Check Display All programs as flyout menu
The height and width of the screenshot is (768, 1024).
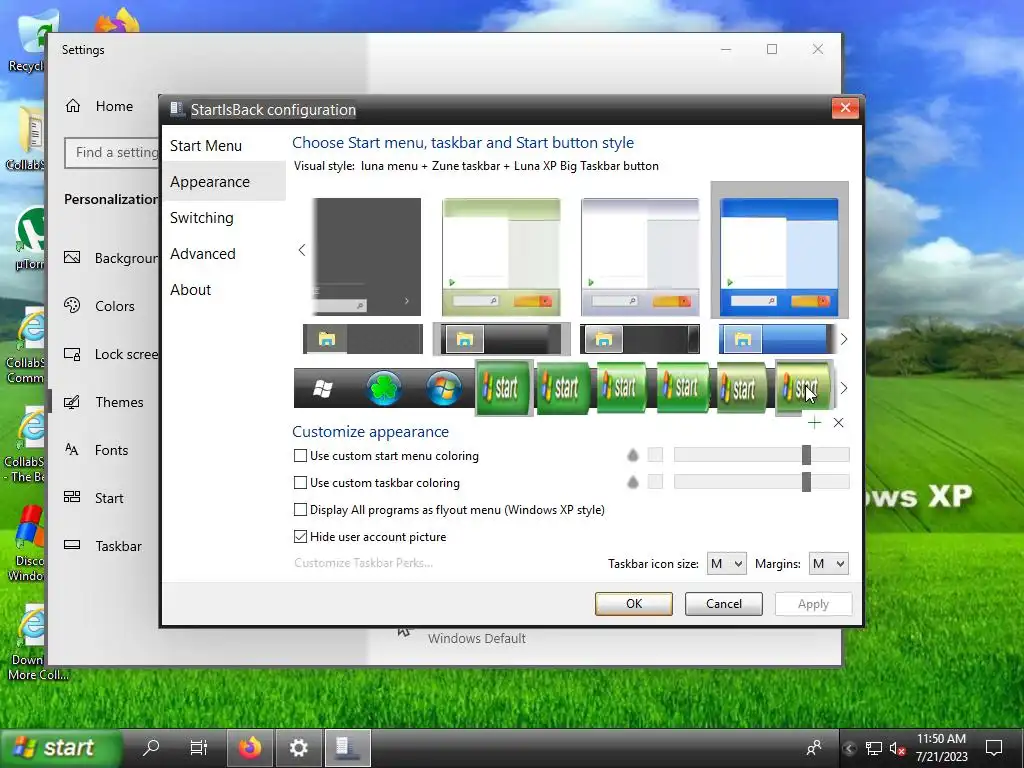(x=300, y=509)
